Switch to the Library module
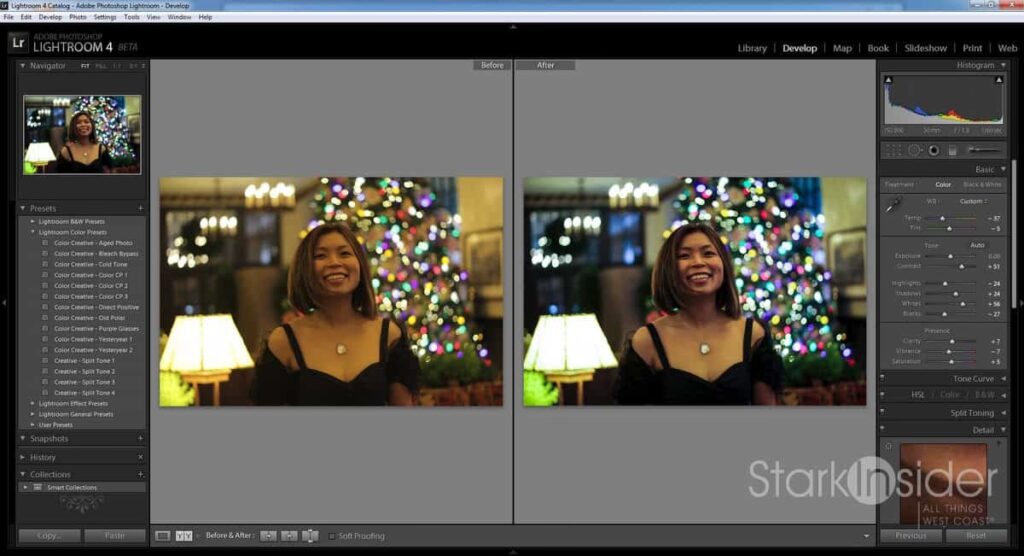This screenshot has height=556, width=1024. [752, 48]
